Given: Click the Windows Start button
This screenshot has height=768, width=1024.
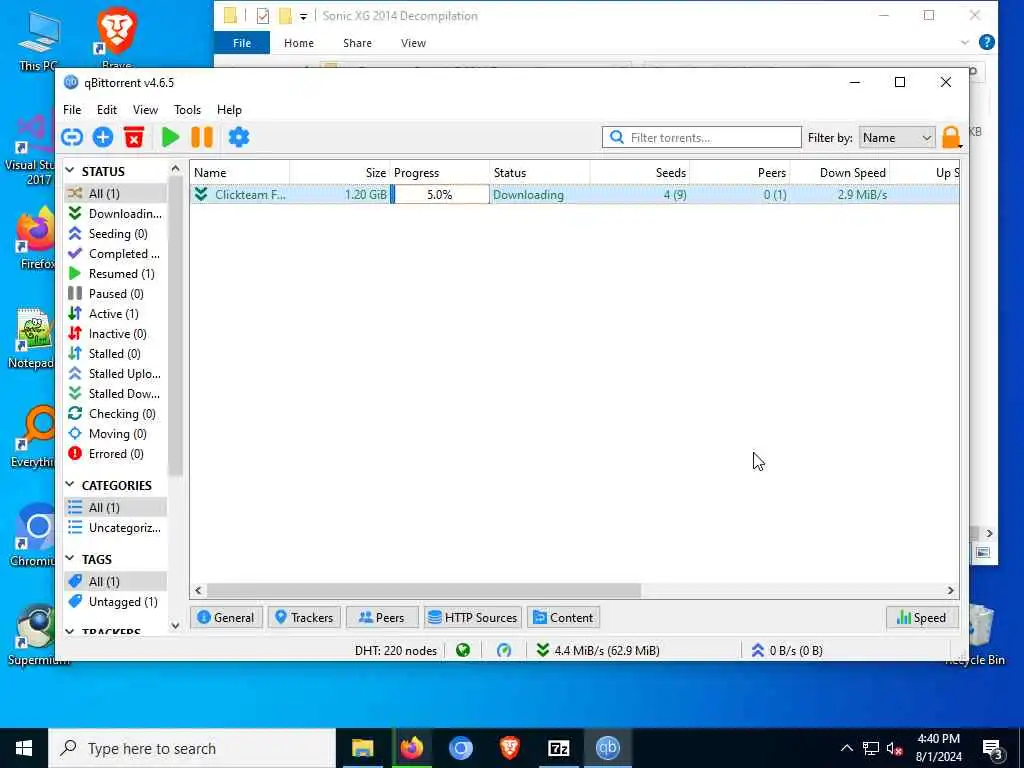Looking at the screenshot, I should (x=24, y=748).
